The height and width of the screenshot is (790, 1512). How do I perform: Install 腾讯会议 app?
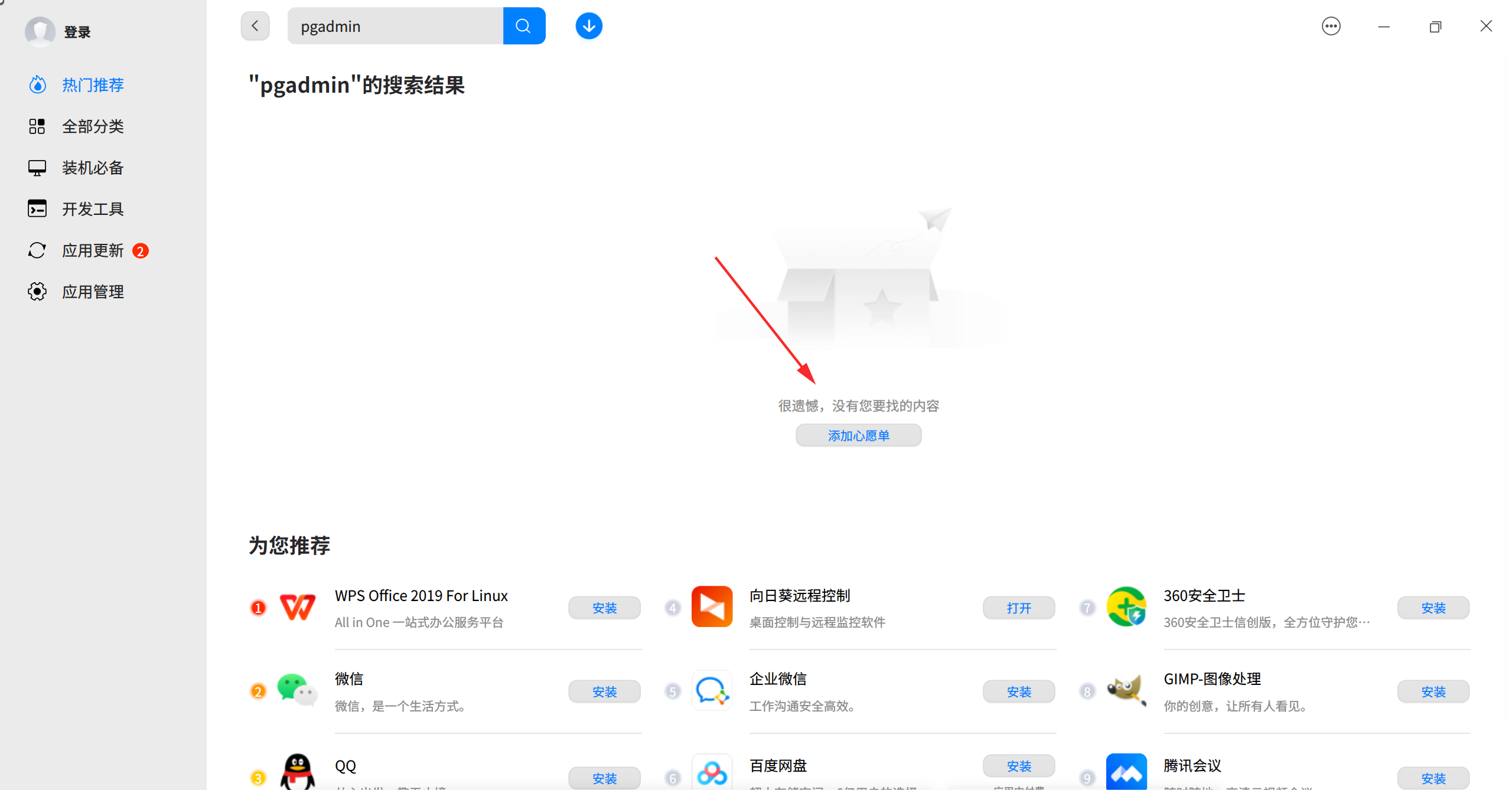(1433, 778)
